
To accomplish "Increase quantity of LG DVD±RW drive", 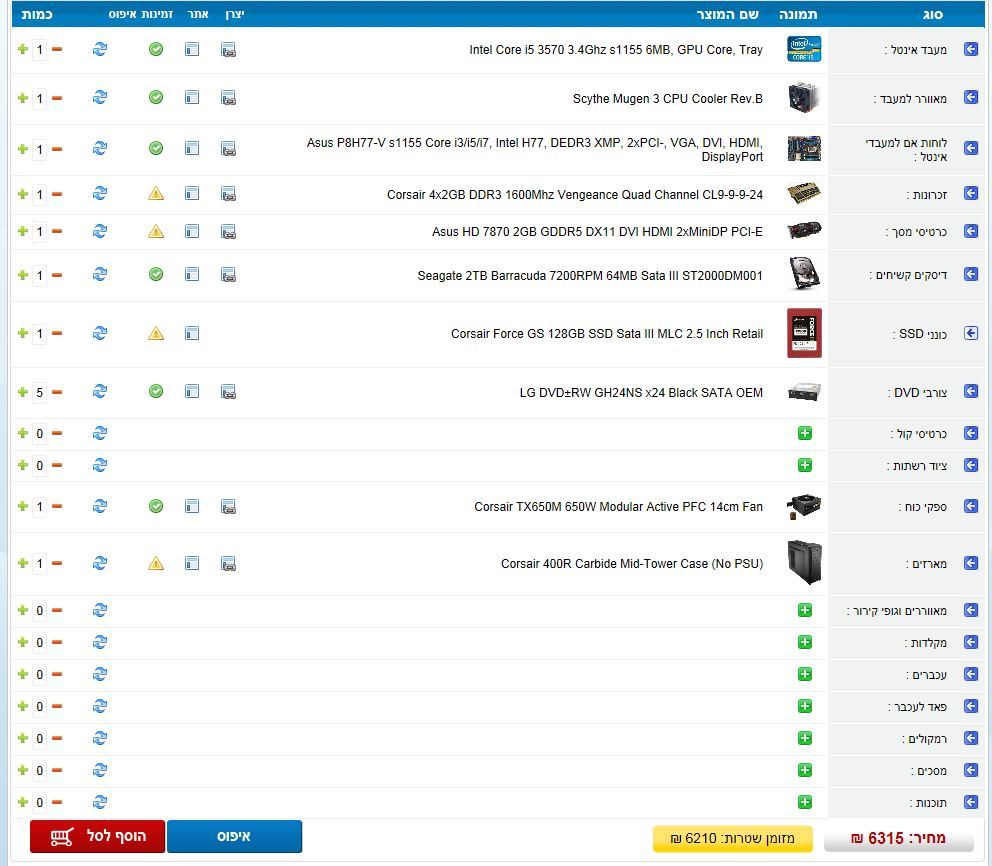I will coord(23,392).
